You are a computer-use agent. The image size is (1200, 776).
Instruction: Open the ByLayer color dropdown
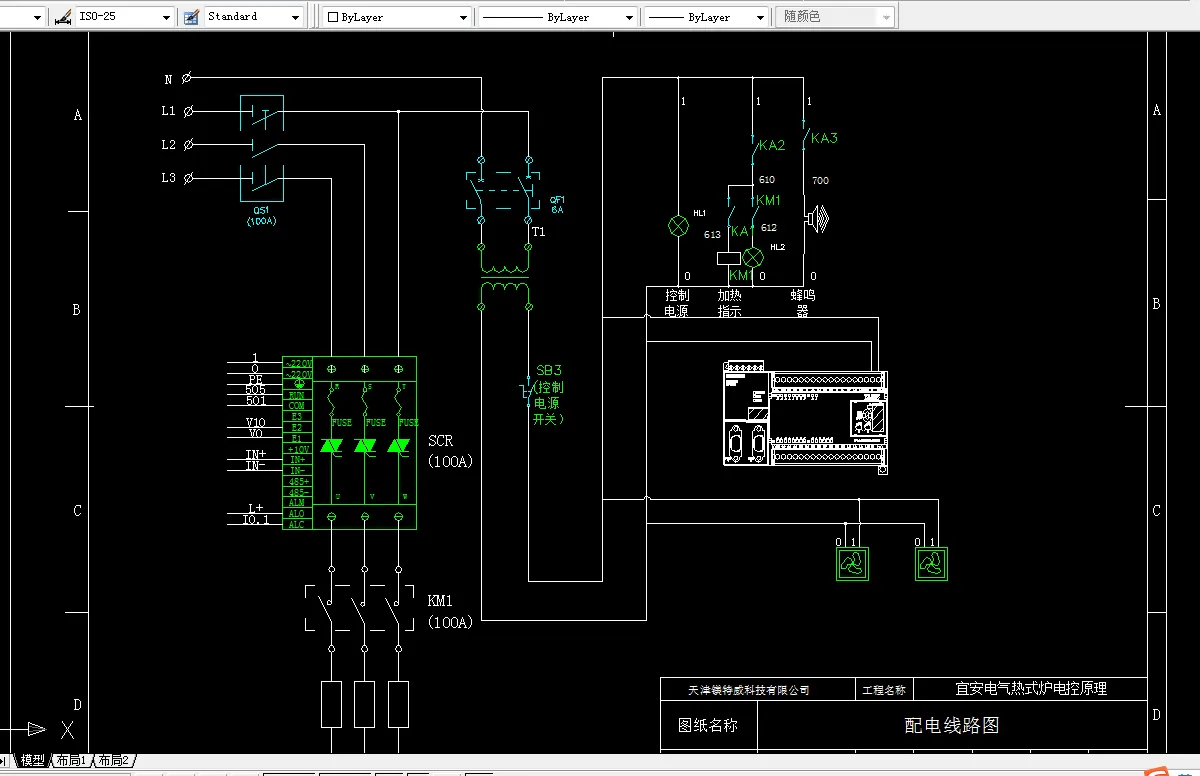(x=463, y=17)
